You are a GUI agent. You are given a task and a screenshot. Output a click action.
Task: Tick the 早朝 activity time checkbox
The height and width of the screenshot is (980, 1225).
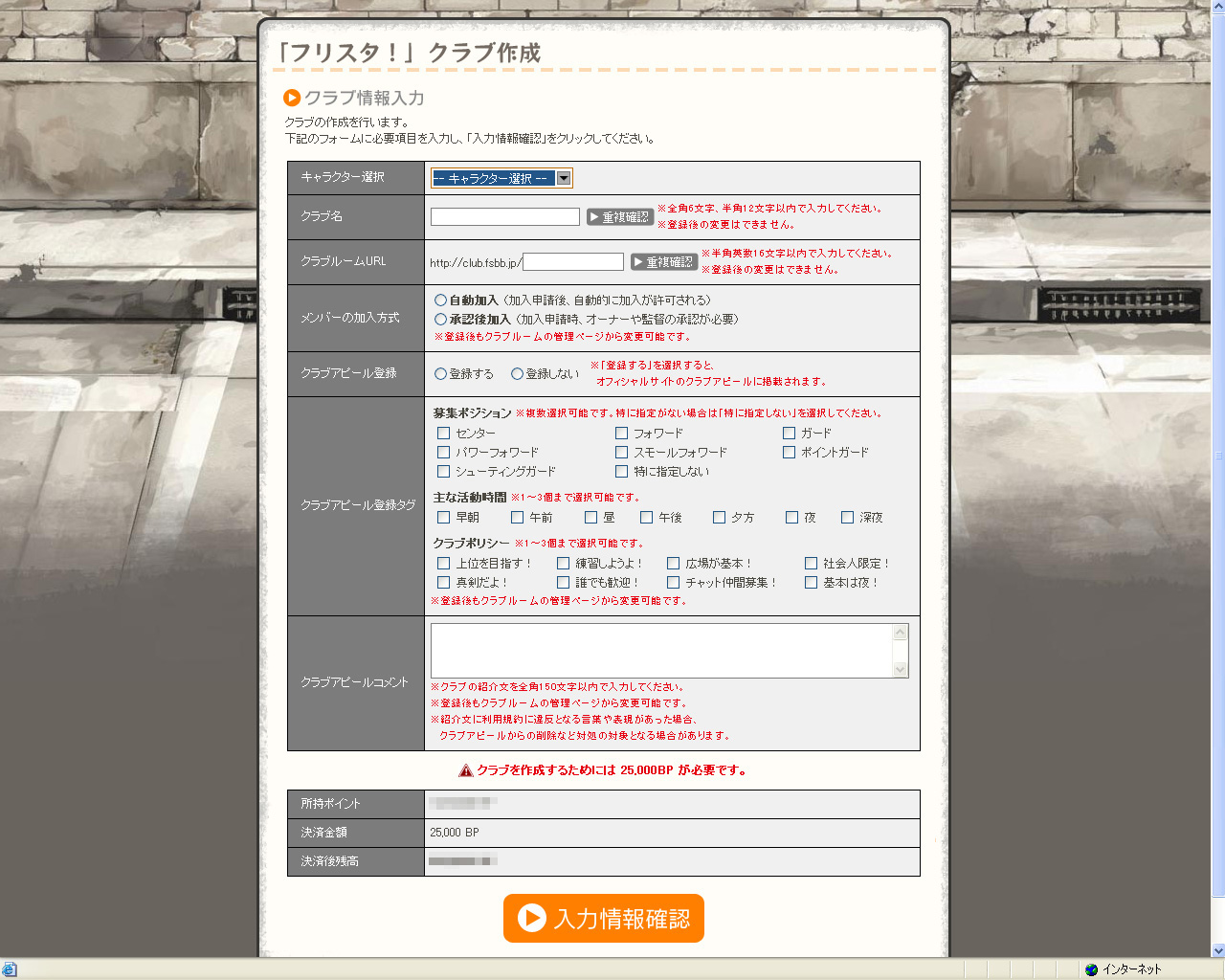tap(443, 518)
